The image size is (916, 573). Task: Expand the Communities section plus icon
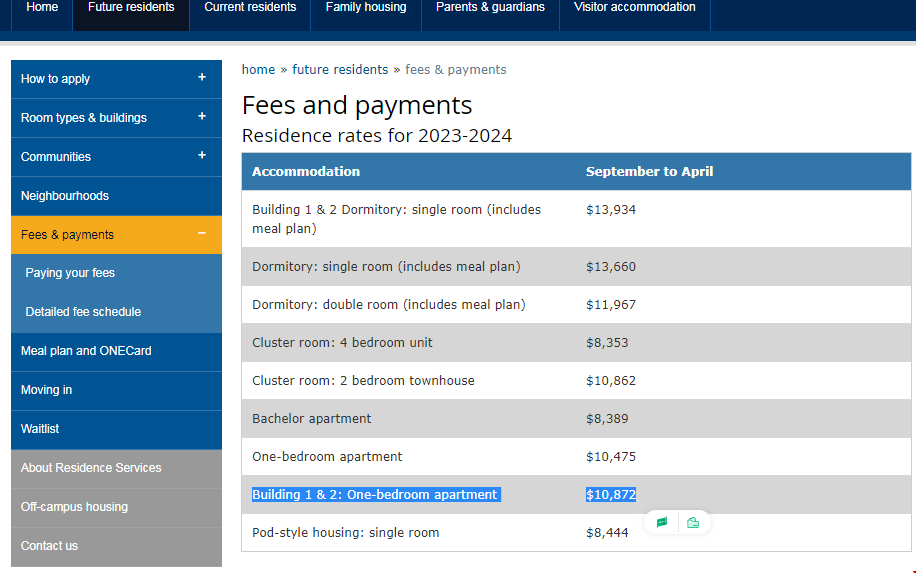202,156
